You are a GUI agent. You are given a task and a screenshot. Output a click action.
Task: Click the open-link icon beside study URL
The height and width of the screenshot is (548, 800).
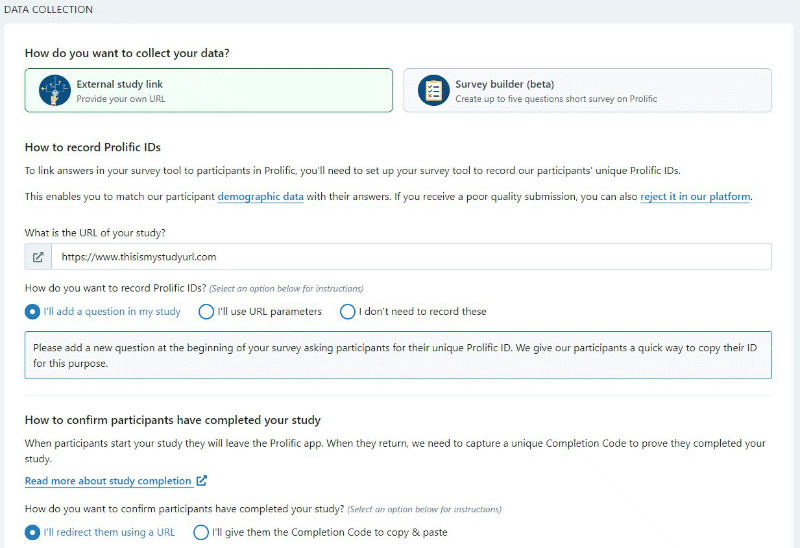pos(38,257)
